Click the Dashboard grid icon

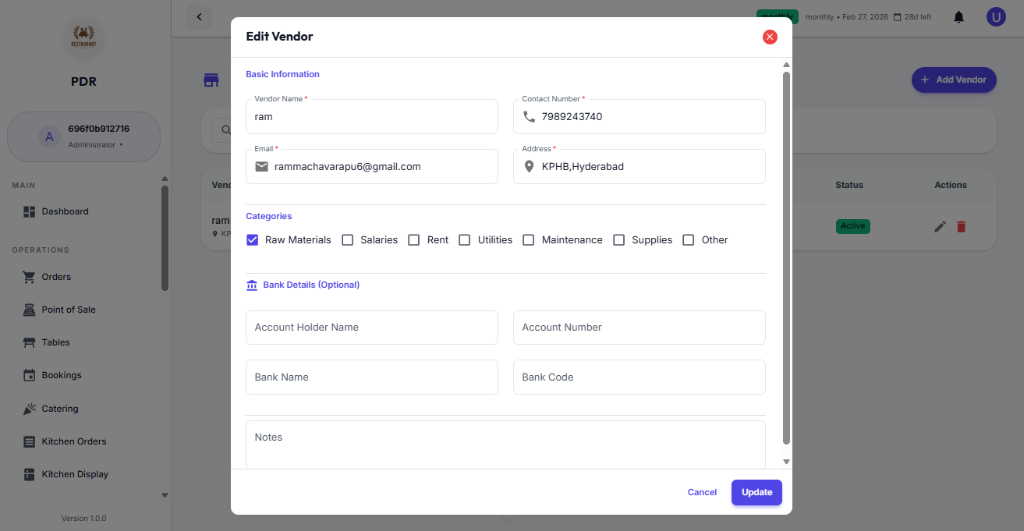pyautogui.click(x=29, y=212)
